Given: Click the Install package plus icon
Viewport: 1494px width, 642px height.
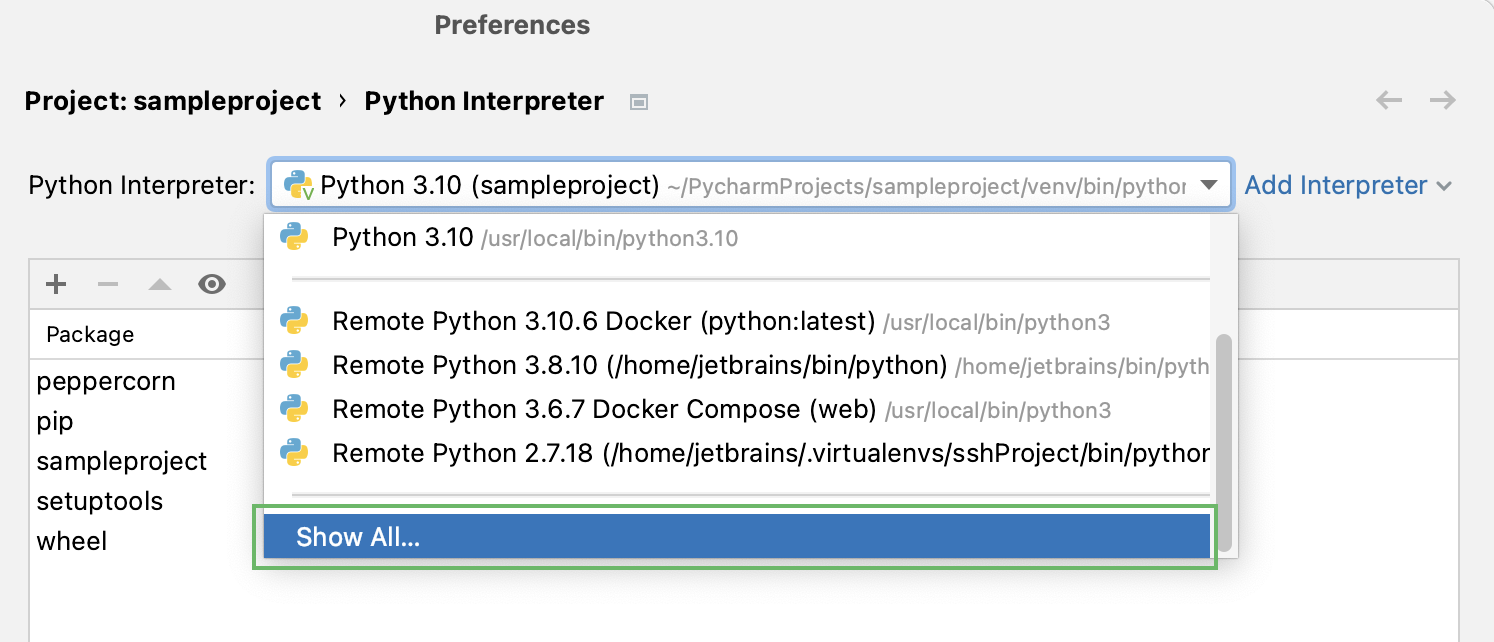Looking at the screenshot, I should click(x=56, y=284).
